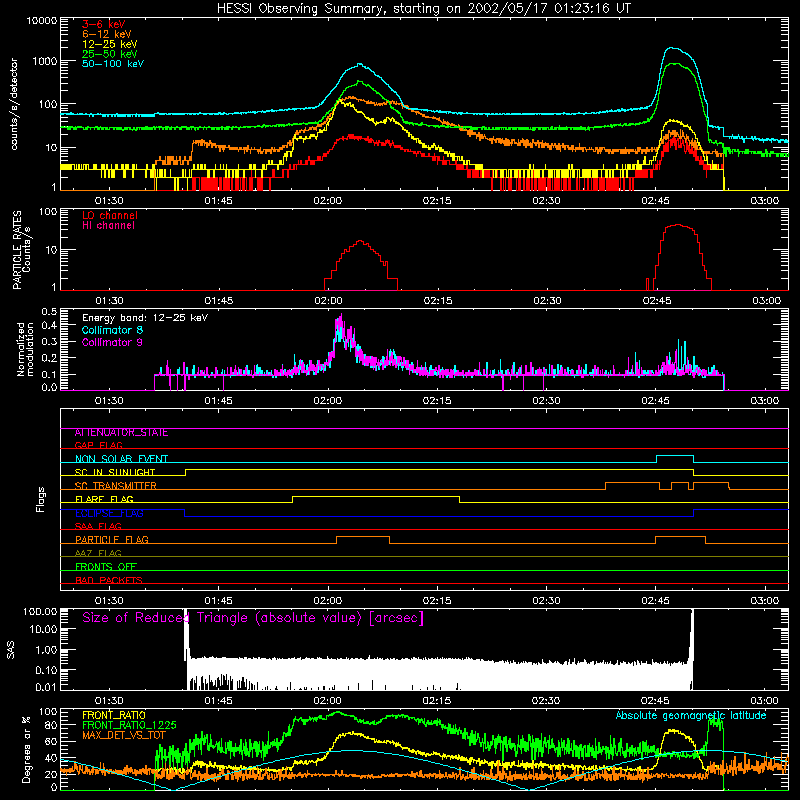Click the Size of Reduced Triangle label
Viewport: 800px width, 800px height.
(x=253, y=618)
